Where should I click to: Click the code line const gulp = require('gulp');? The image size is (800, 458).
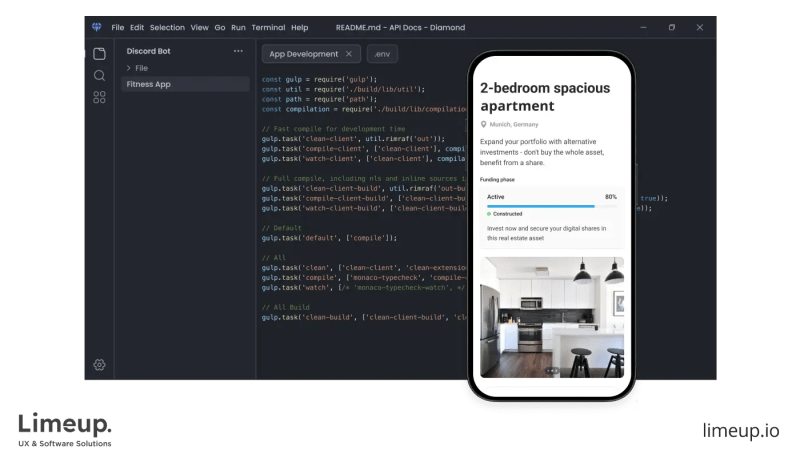[x=319, y=80]
